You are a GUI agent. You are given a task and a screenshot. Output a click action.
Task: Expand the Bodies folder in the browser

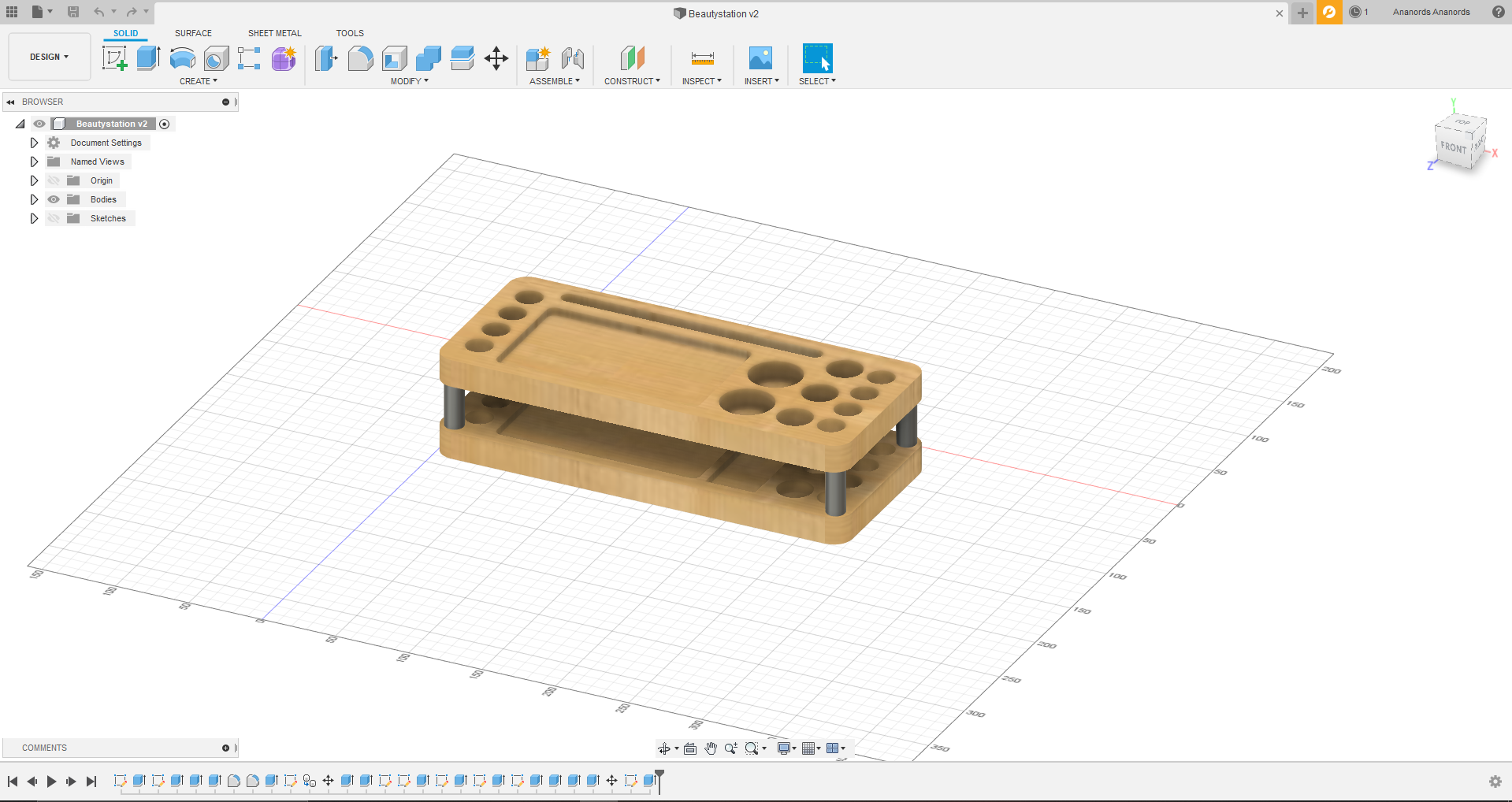[34, 199]
